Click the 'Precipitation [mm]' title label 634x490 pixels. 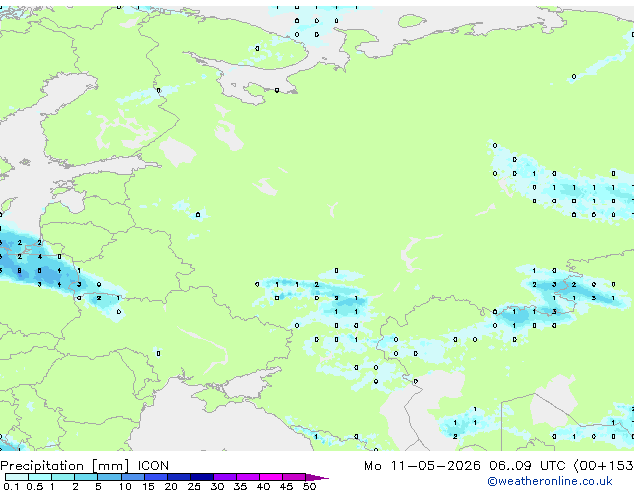click(65, 466)
